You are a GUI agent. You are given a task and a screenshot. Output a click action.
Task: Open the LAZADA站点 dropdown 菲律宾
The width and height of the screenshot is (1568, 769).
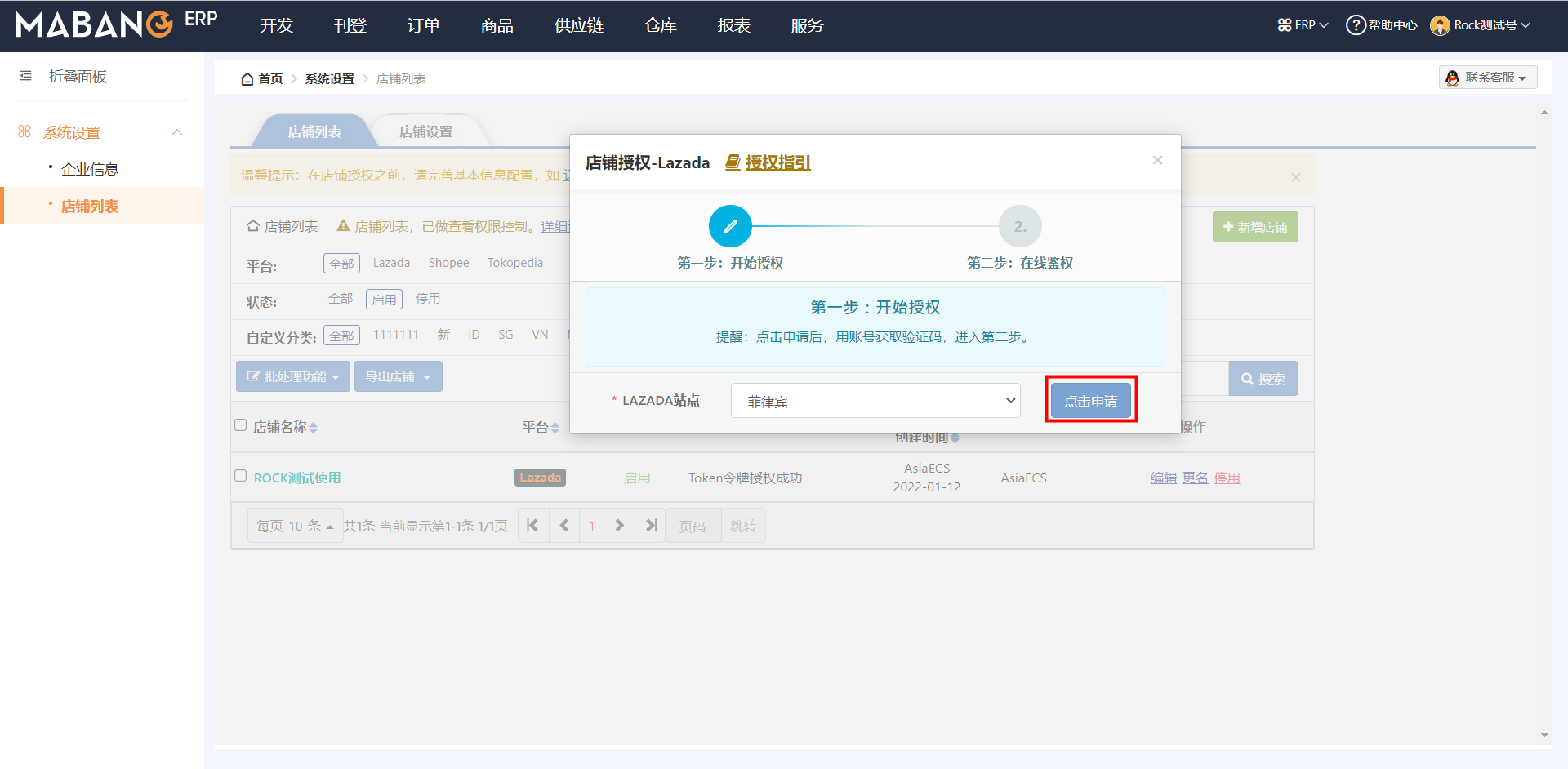pyautogui.click(x=875, y=401)
